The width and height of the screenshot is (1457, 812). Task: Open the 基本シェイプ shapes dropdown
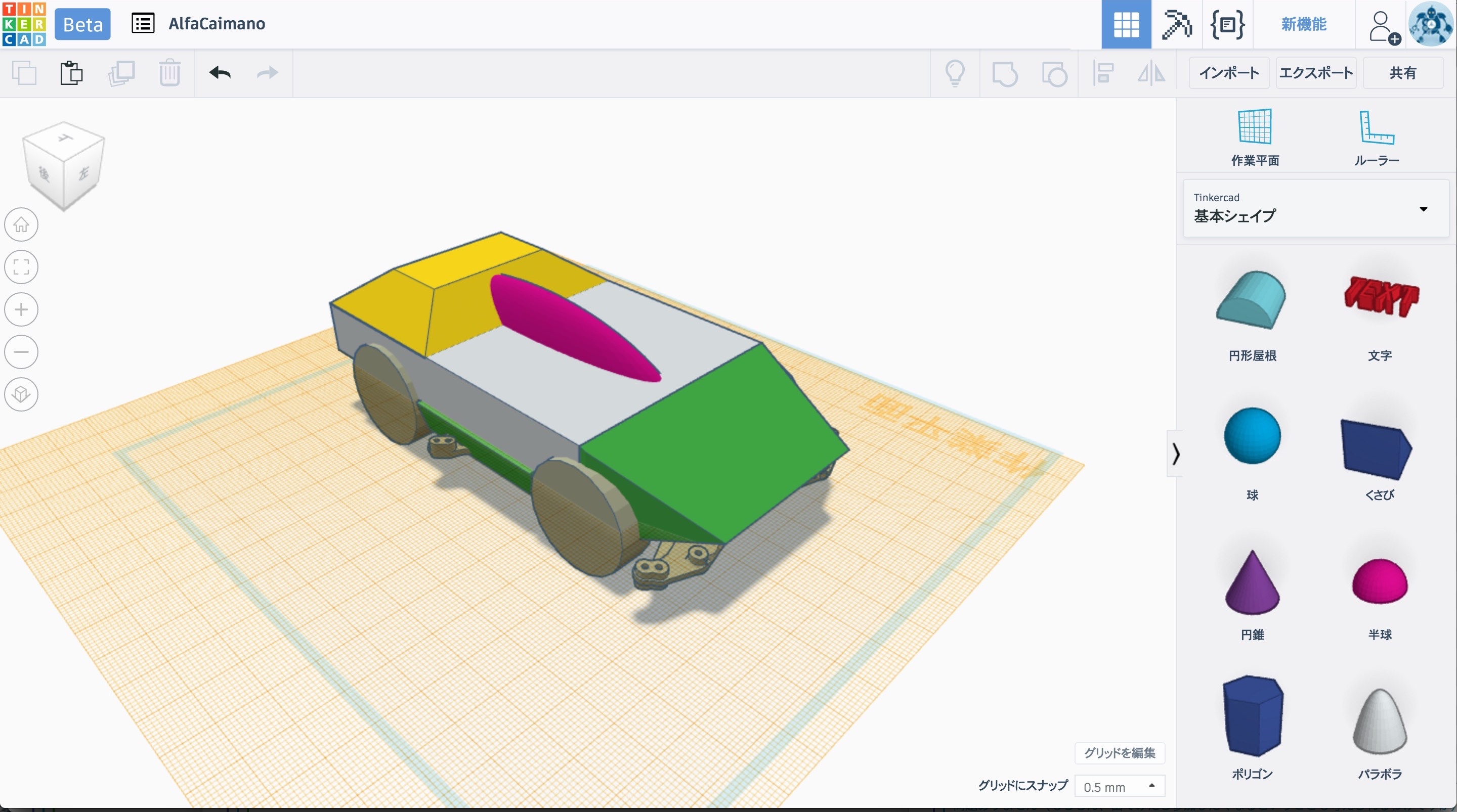[x=1315, y=209]
